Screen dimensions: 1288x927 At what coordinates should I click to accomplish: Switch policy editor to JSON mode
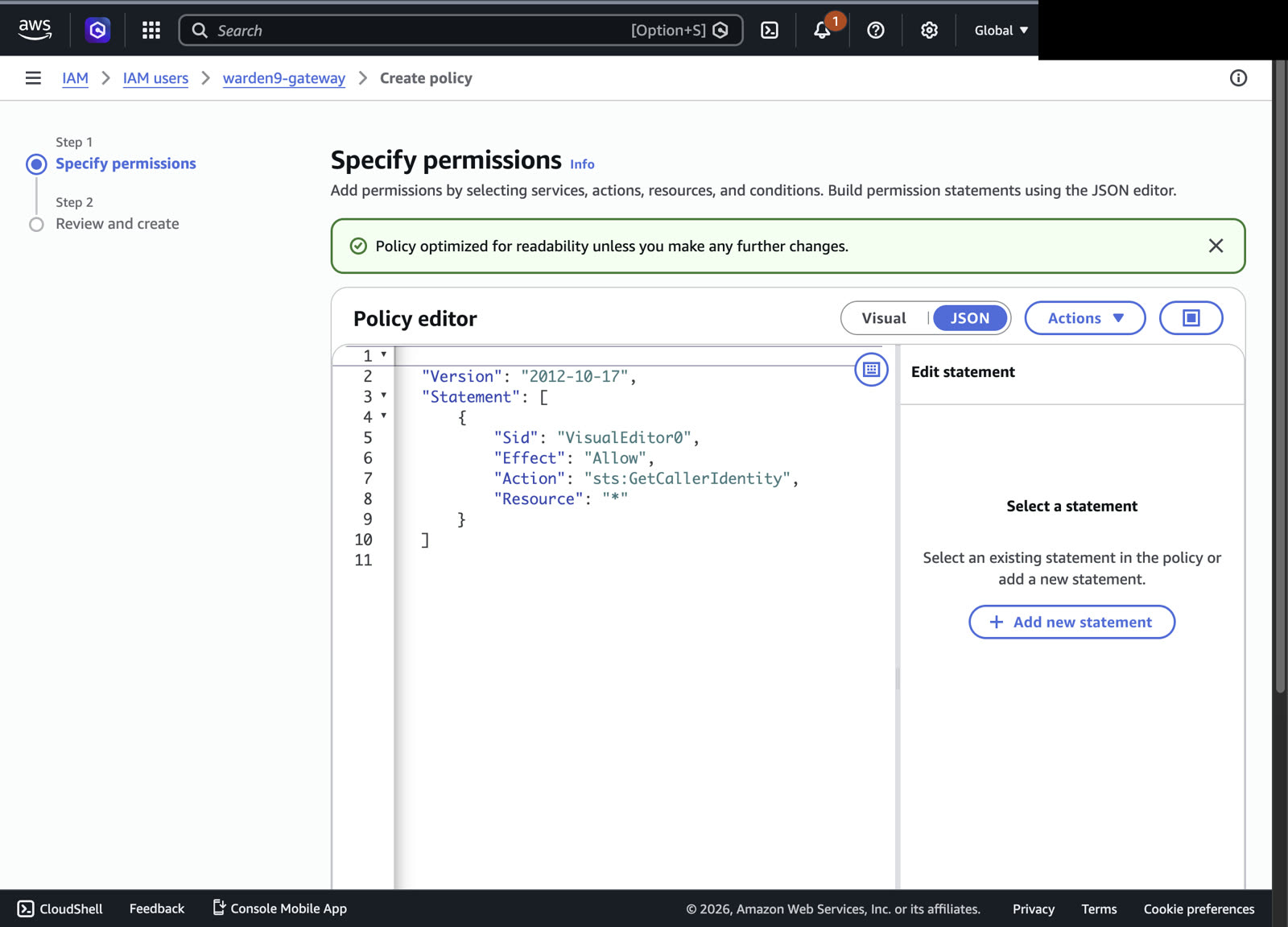(x=970, y=318)
